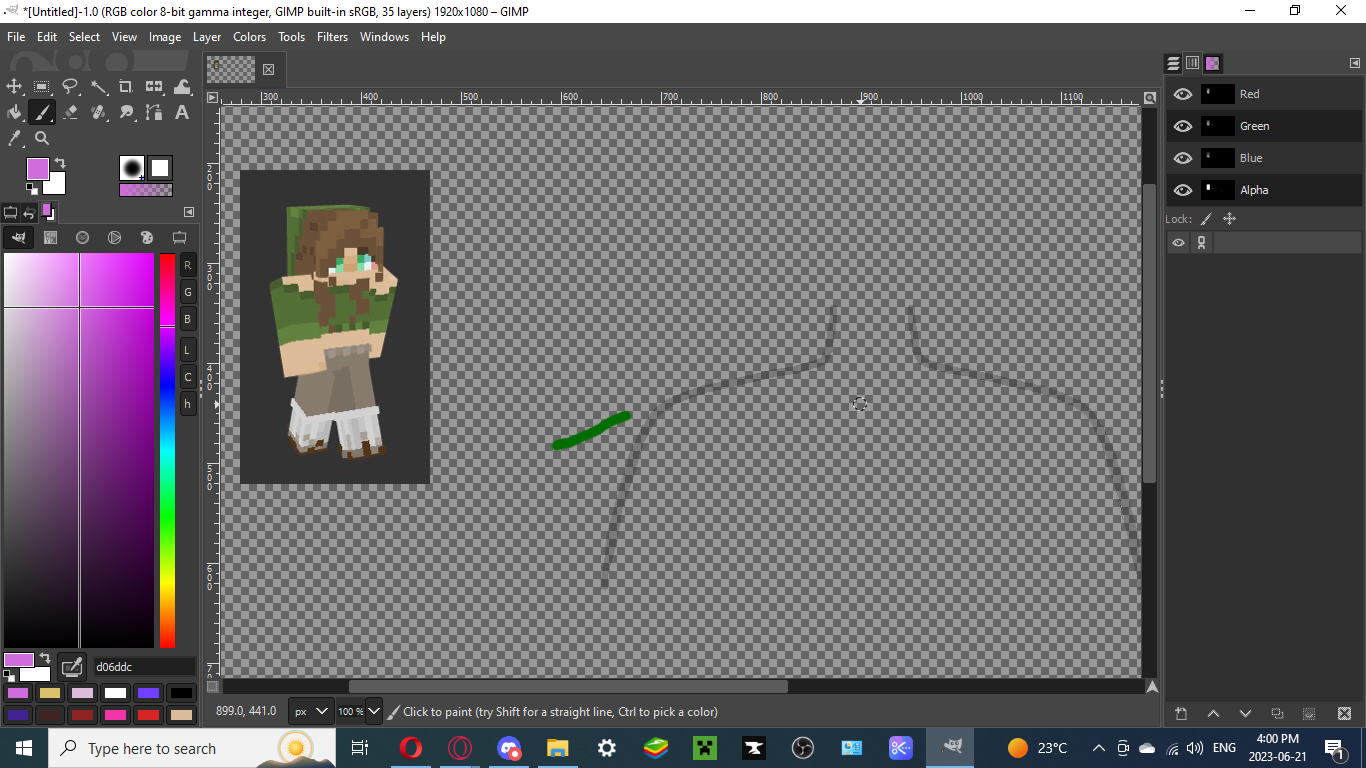Image resolution: width=1366 pixels, height=768 pixels.
Task: Select the Paintbrush tool
Action: (42, 112)
